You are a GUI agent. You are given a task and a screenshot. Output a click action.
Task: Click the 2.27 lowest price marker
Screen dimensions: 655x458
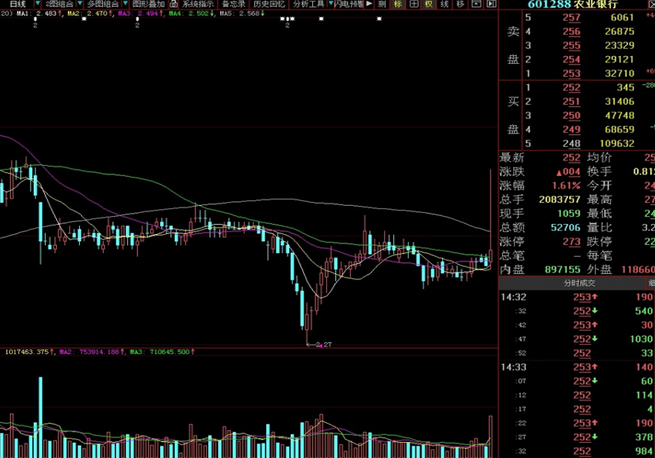point(322,345)
